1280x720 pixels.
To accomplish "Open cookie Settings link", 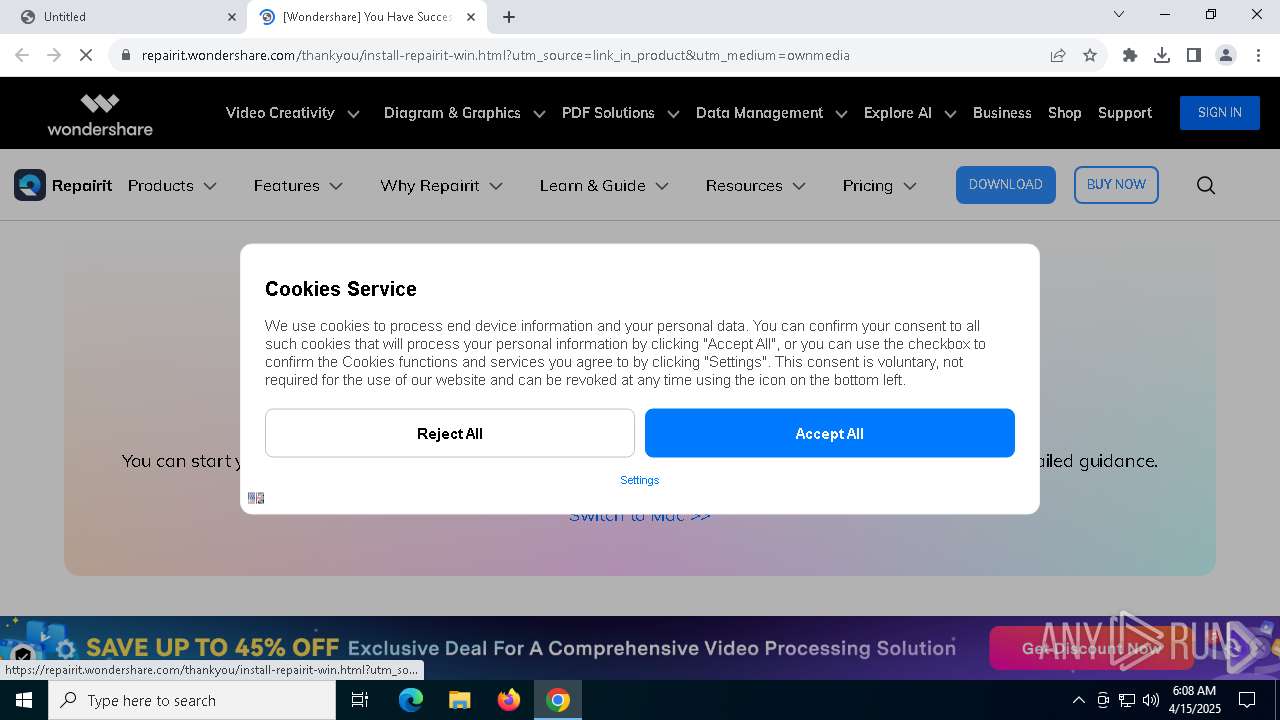I will [640, 480].
